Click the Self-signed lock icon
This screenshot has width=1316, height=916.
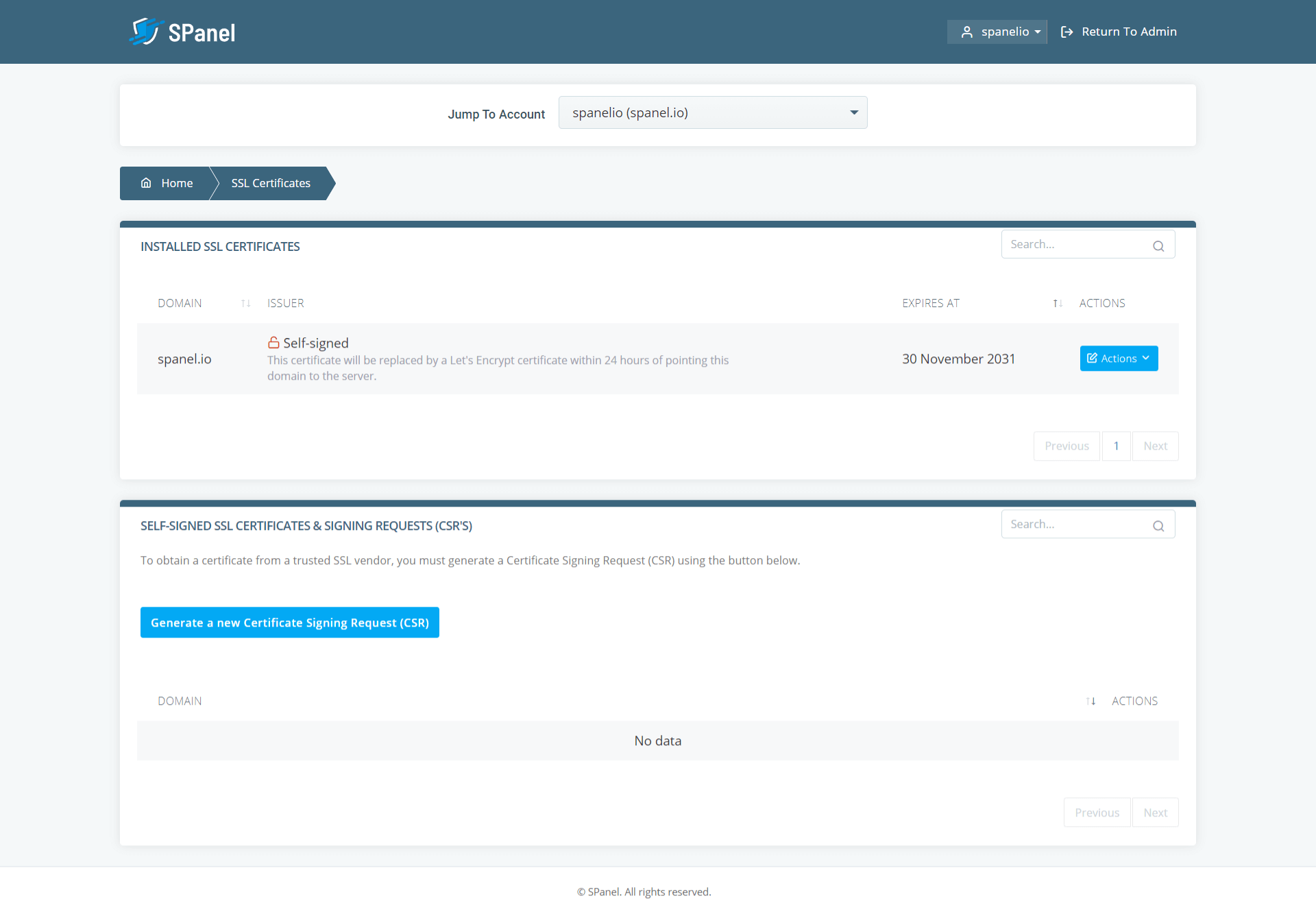(x=273, y=342)
